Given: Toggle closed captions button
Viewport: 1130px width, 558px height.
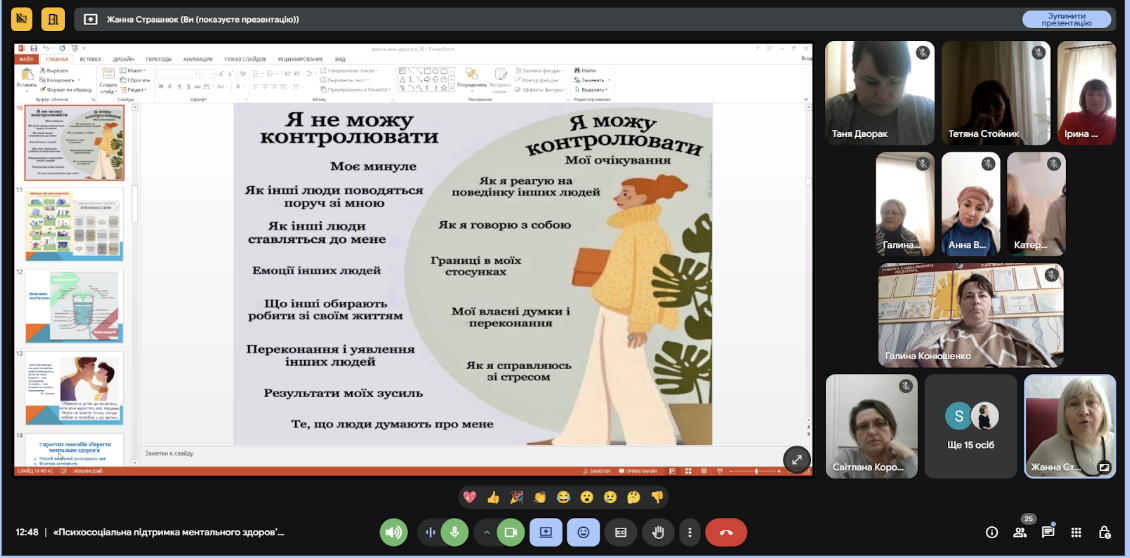Looking at the screenshot, I should 620,533.
